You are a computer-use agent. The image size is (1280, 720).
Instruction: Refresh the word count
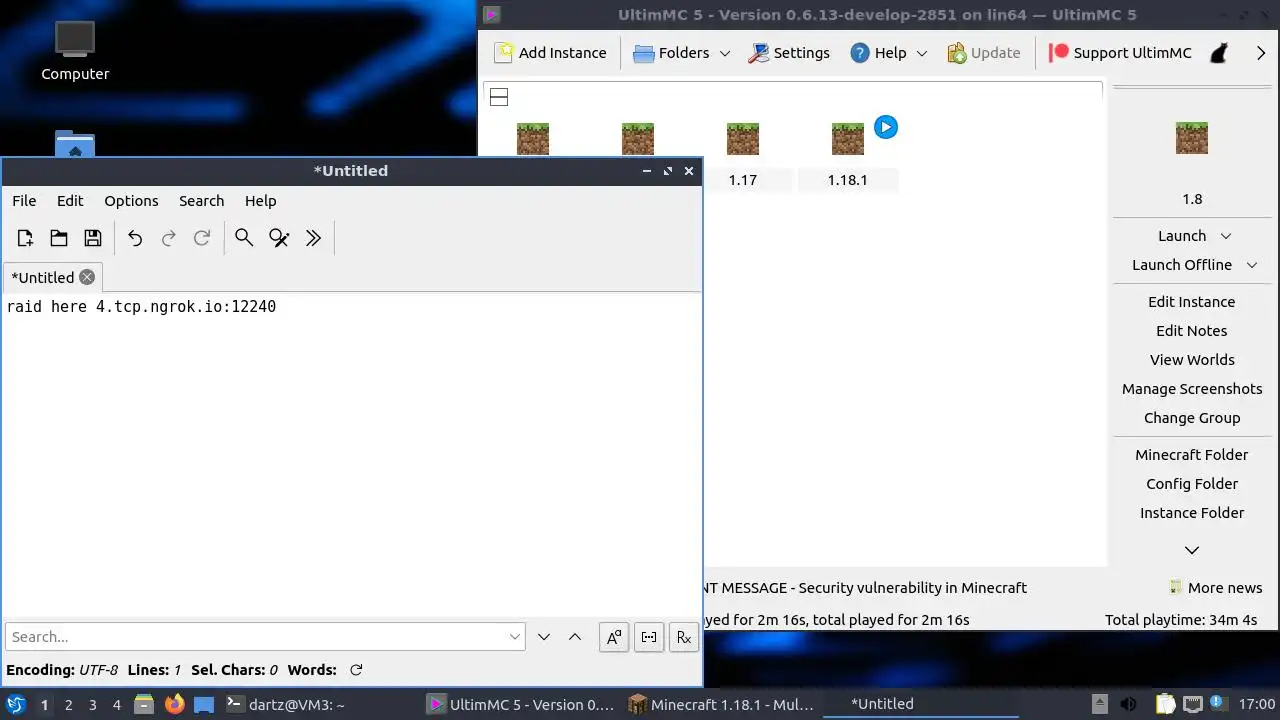pos(356,670)
